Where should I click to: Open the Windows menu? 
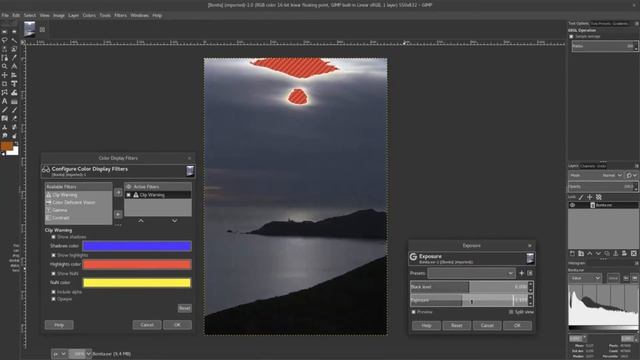139,15
